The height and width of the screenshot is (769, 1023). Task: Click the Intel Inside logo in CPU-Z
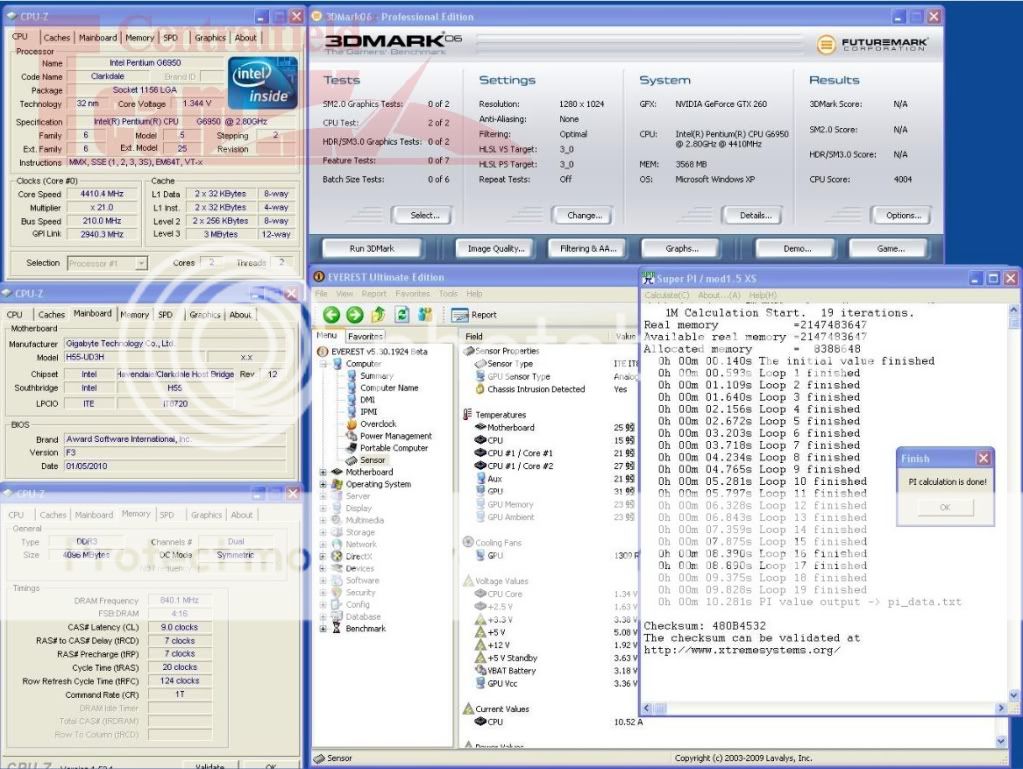(x=264, y=82)
